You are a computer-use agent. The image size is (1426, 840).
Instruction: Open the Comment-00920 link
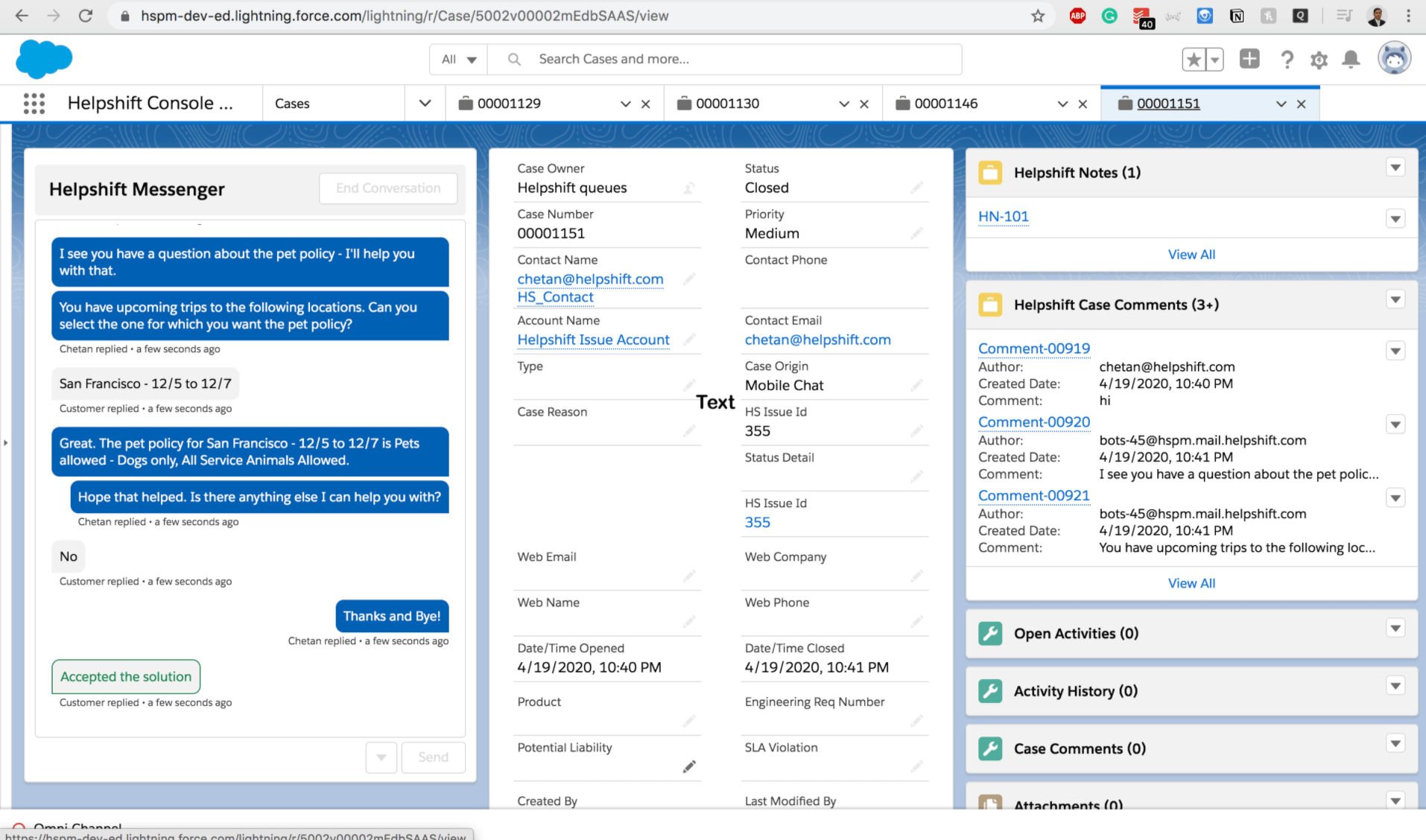[x=1033, y=422]
